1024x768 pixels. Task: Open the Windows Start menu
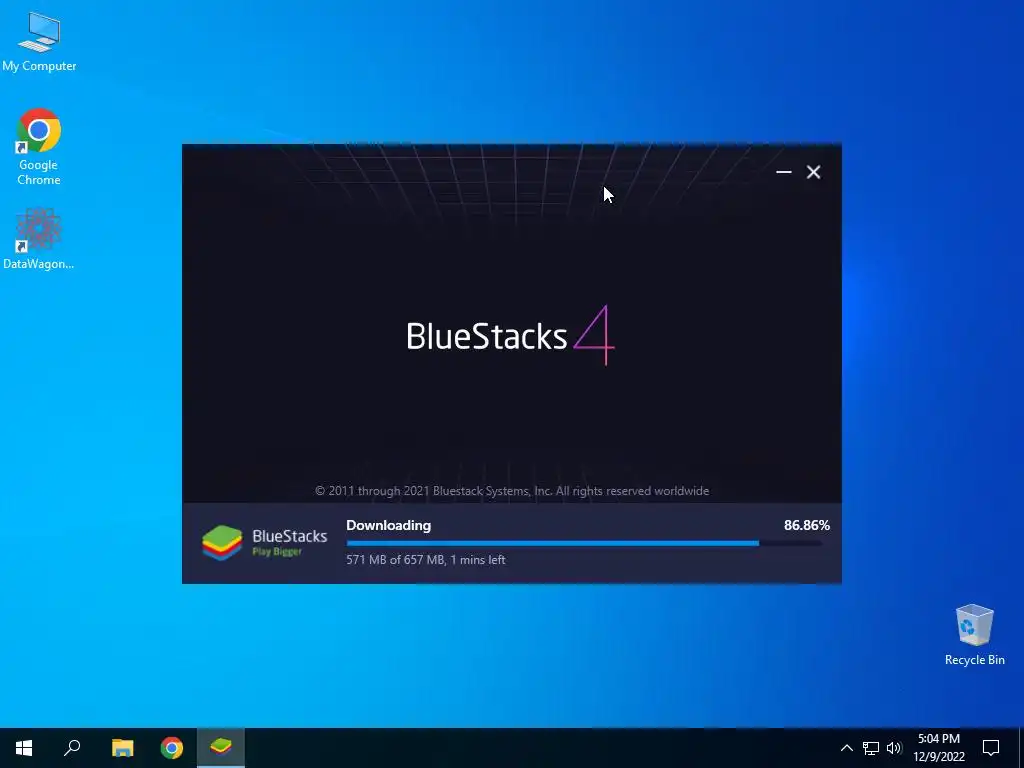24,748
